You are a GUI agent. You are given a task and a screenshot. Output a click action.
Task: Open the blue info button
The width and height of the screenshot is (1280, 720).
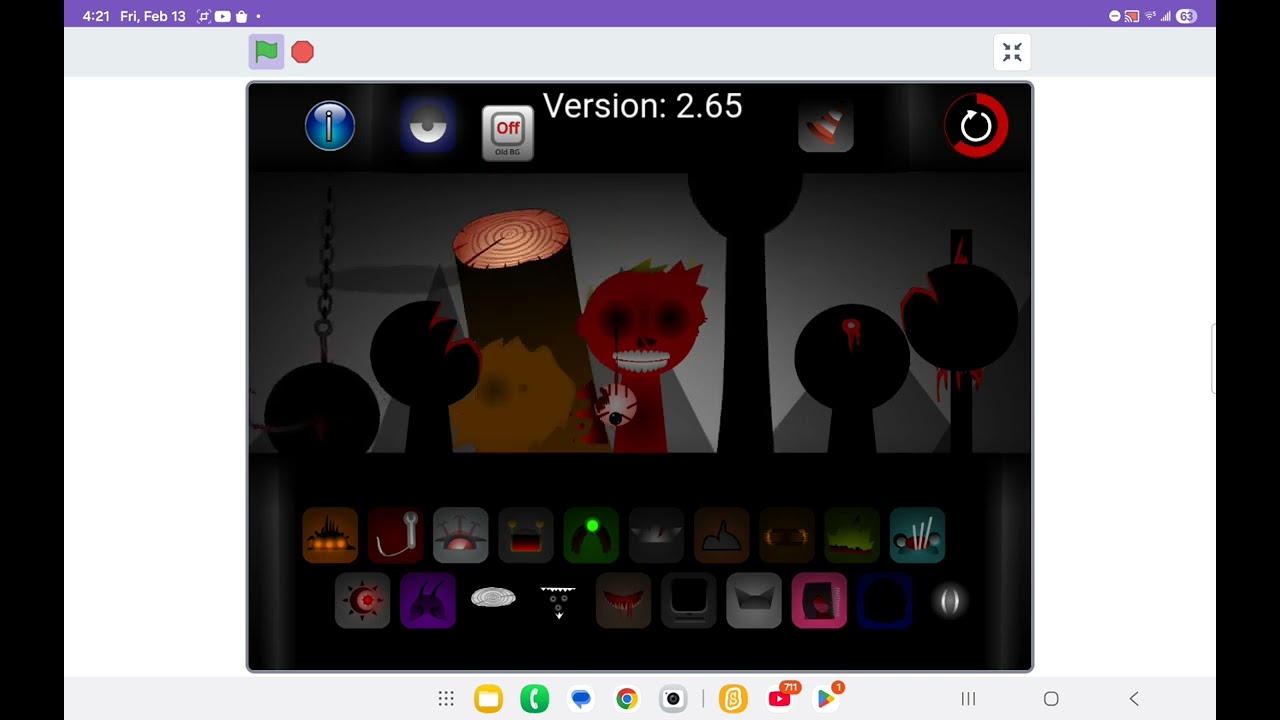pyautogui.click(x=330, y=126)
